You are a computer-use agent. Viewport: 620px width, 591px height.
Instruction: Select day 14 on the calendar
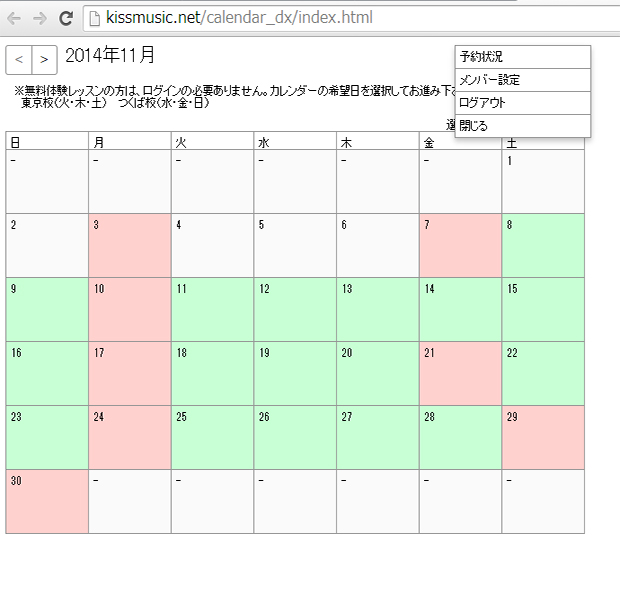[x=460, y=310]
